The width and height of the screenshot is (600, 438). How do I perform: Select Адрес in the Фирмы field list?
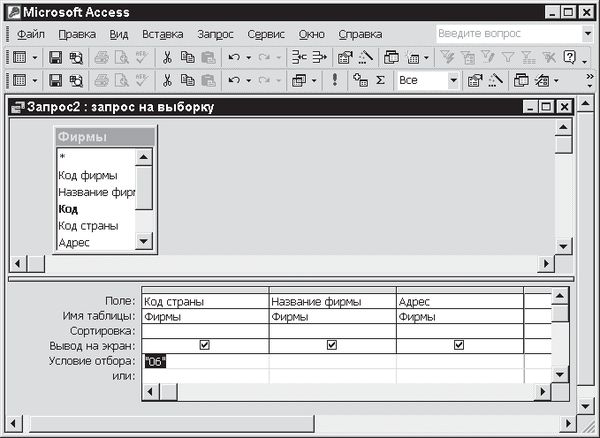pos(74,242)
